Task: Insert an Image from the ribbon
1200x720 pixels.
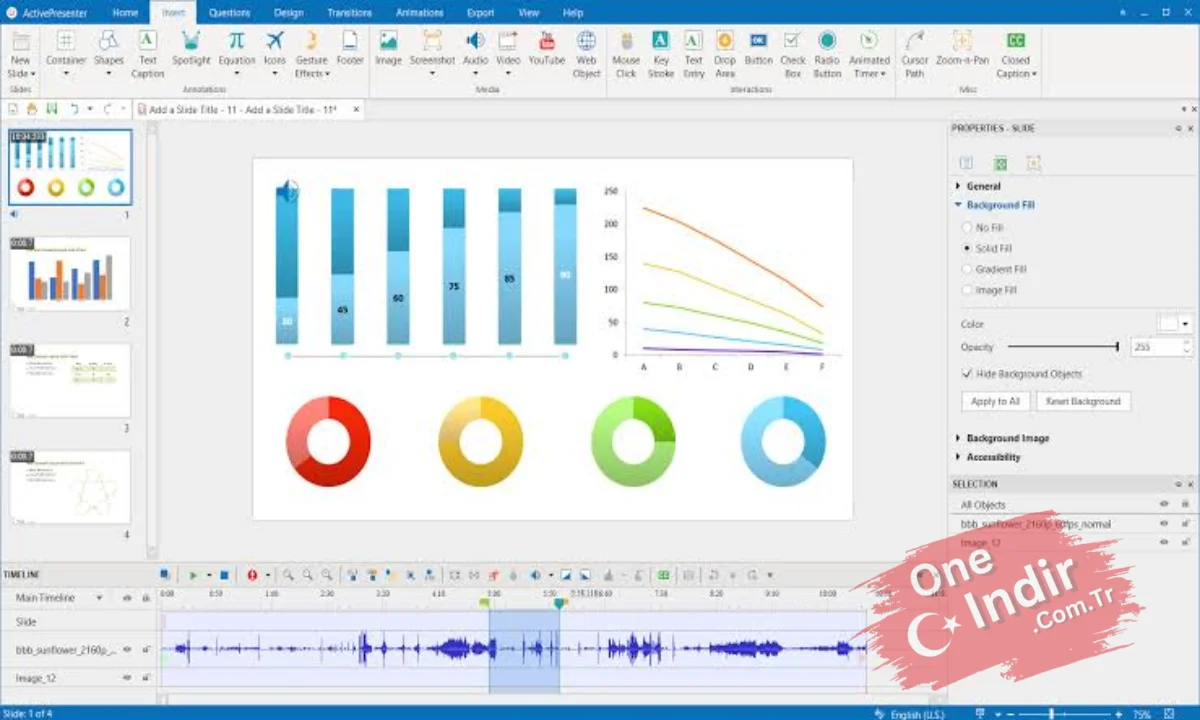Action: point(388,48)
